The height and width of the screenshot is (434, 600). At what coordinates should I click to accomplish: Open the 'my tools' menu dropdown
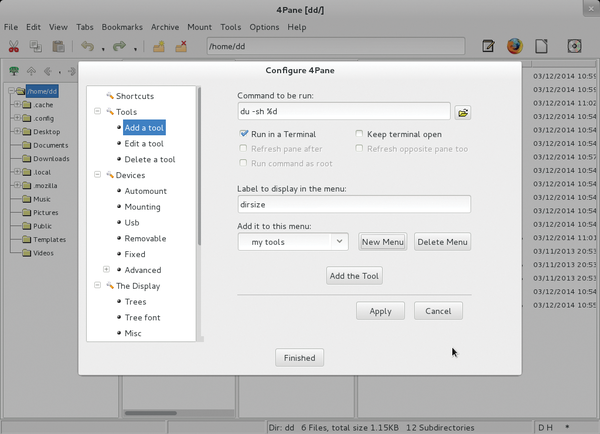293,242
